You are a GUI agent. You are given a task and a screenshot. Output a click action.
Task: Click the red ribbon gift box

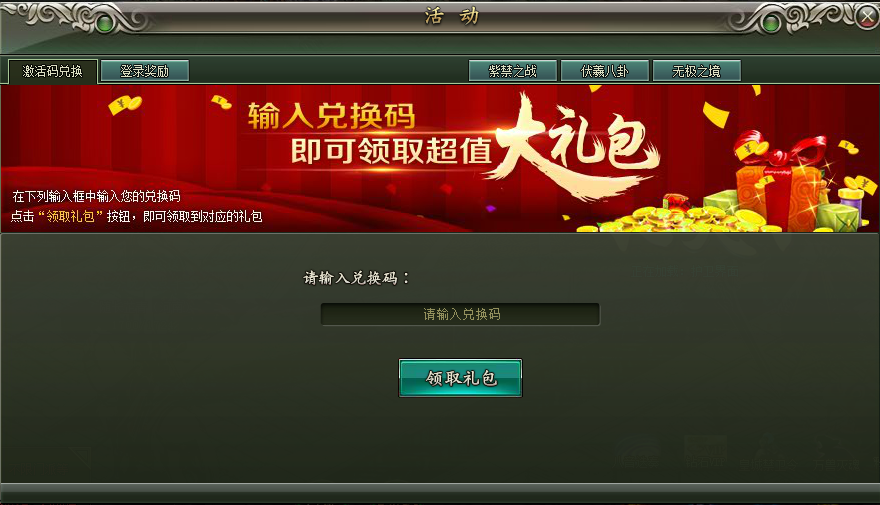pos(780,180)
